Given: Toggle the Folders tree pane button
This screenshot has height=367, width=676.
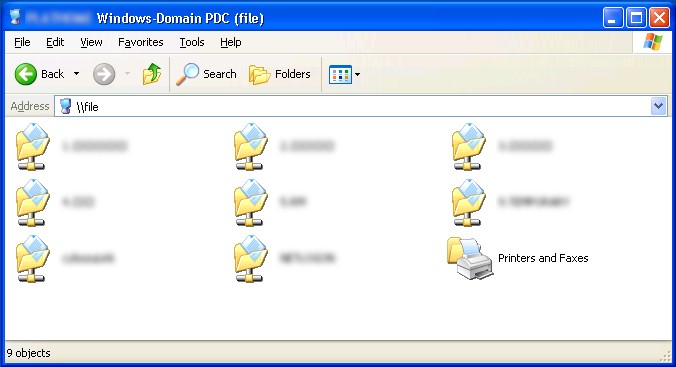Looking at the screenshot, I should point(279,74).
